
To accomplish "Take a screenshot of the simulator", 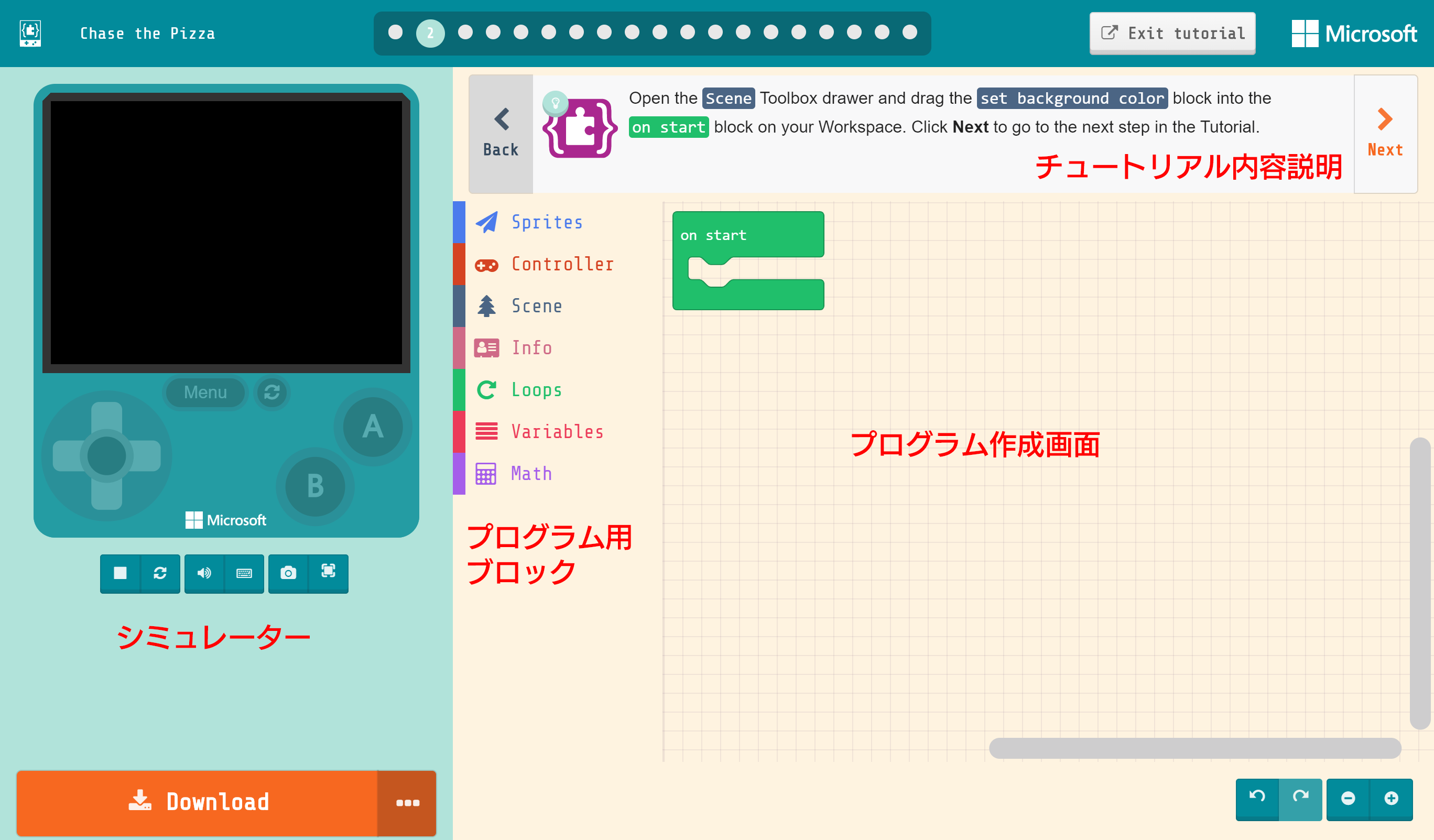I will pos(288,574).
